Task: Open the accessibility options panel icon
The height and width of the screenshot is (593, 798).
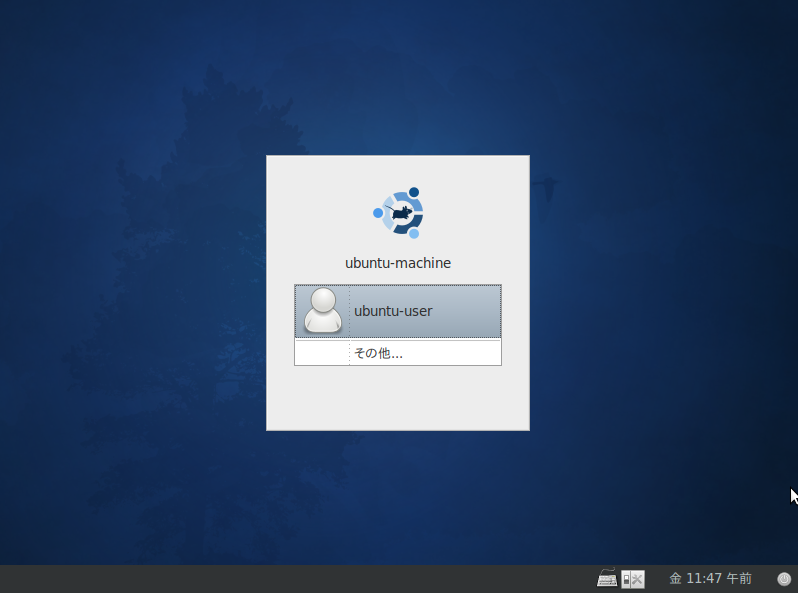Action: (633, 579)
